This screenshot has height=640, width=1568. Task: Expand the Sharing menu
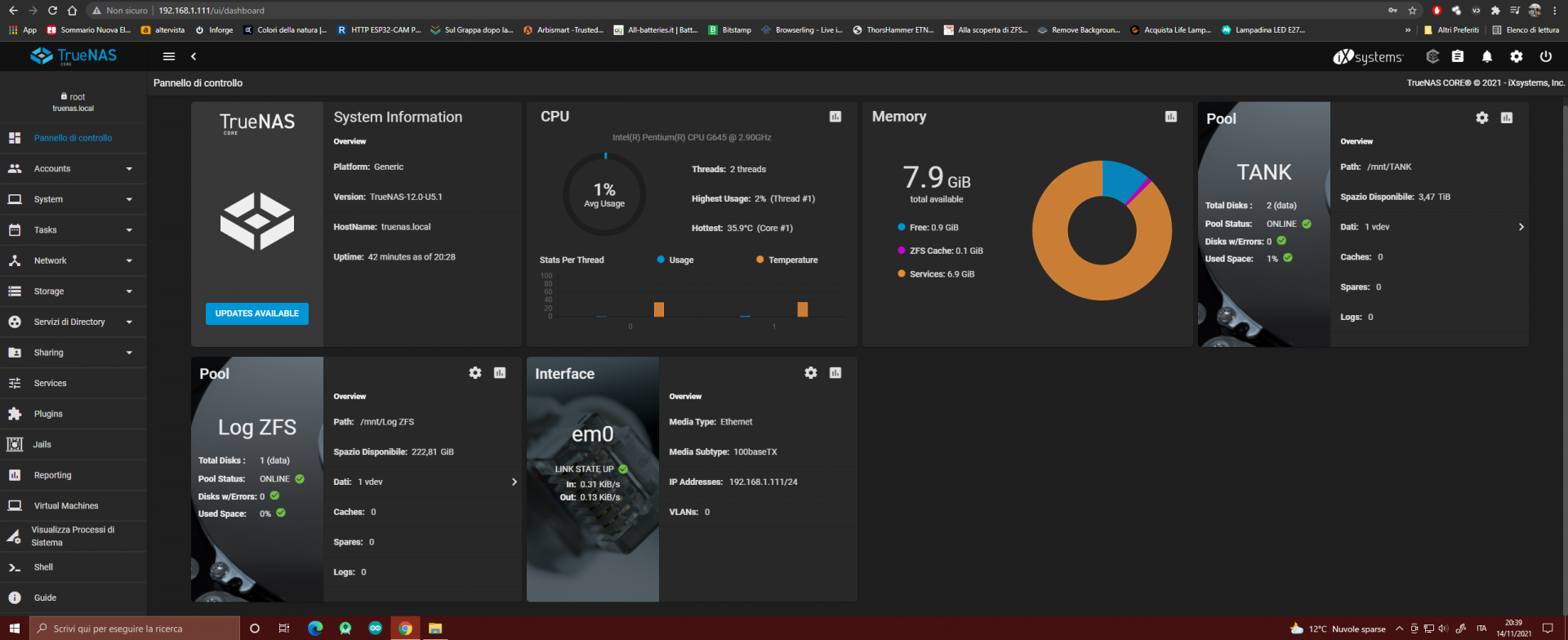pos(73,353)
